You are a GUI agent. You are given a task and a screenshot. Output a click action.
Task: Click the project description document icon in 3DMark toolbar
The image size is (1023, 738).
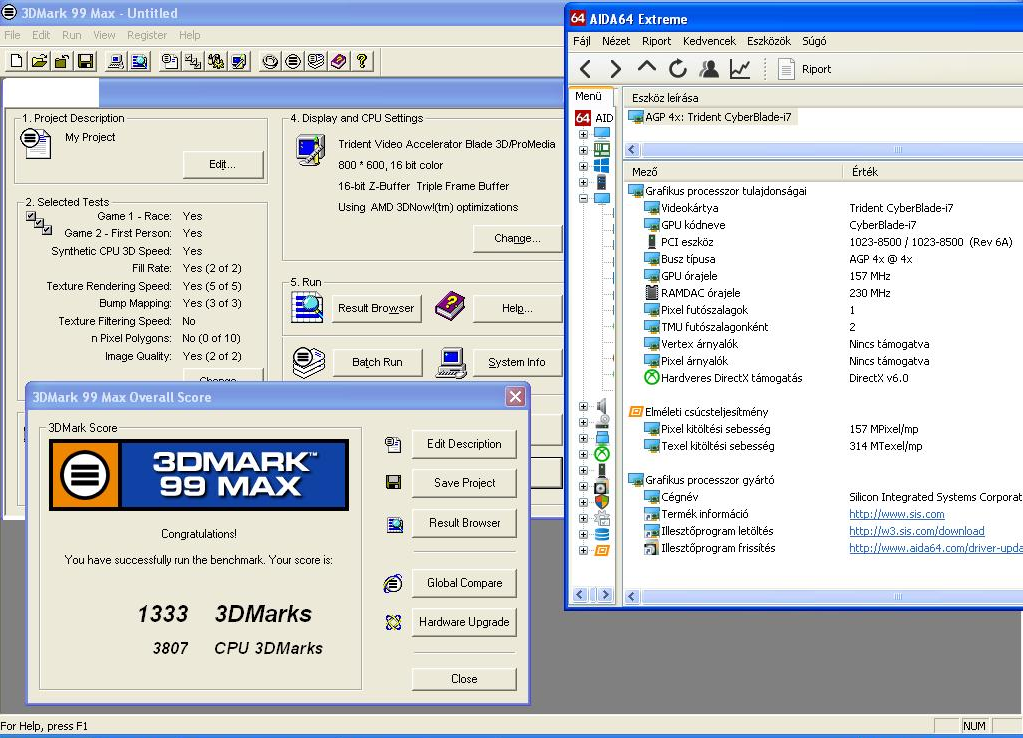click(170, 61)
